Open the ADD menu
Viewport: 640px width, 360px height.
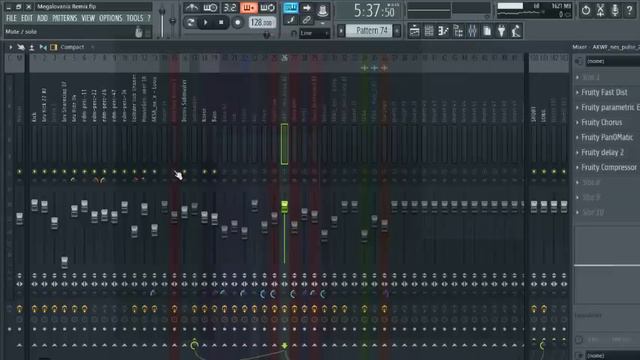click(42, 18)
